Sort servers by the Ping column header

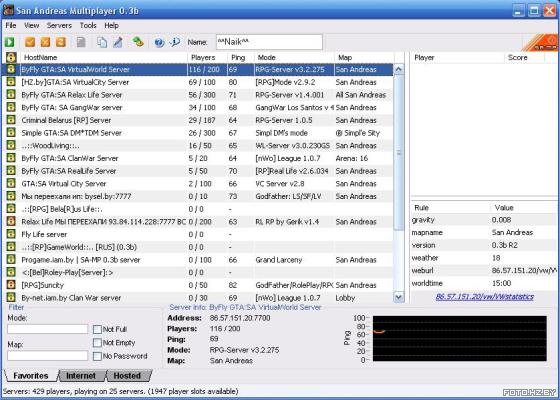(x=240, y=58)
